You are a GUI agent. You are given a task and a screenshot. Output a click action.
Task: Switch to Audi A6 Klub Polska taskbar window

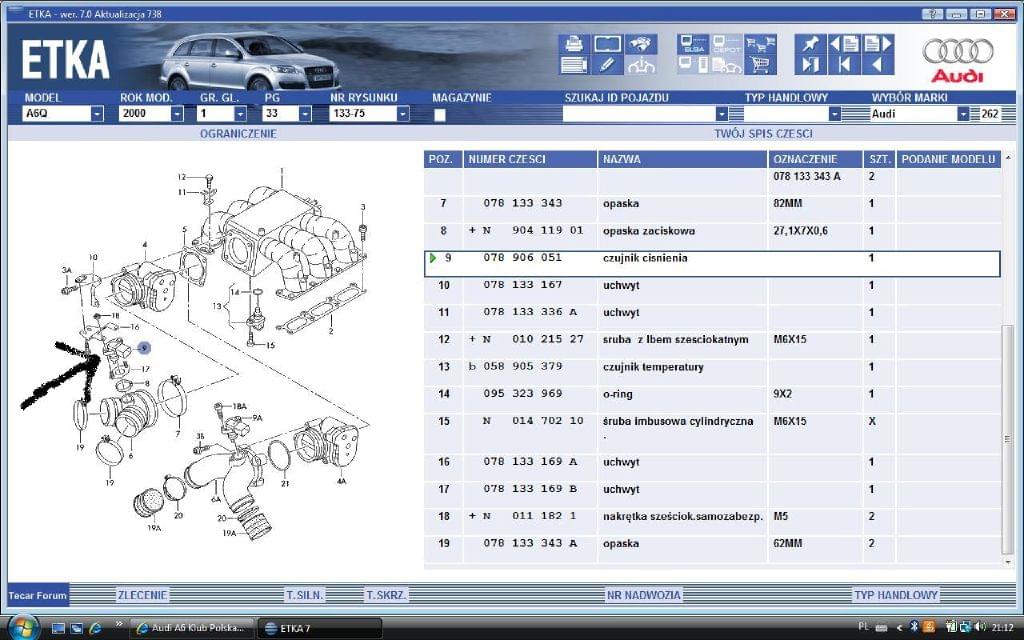(191, 628)
